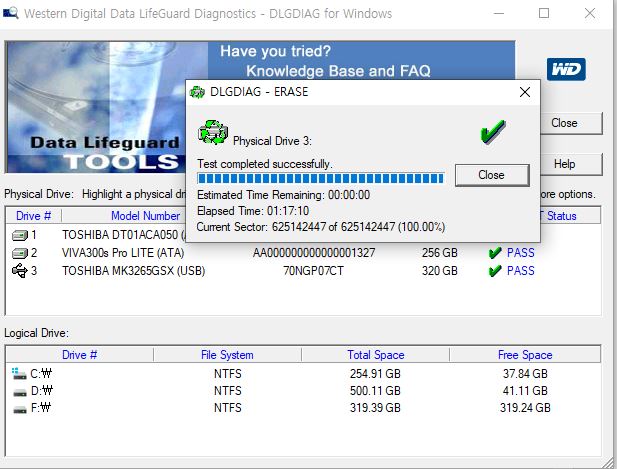
Task: Click PASS checkmark for VIVA300s drive
Action: (x=495, y=253)
